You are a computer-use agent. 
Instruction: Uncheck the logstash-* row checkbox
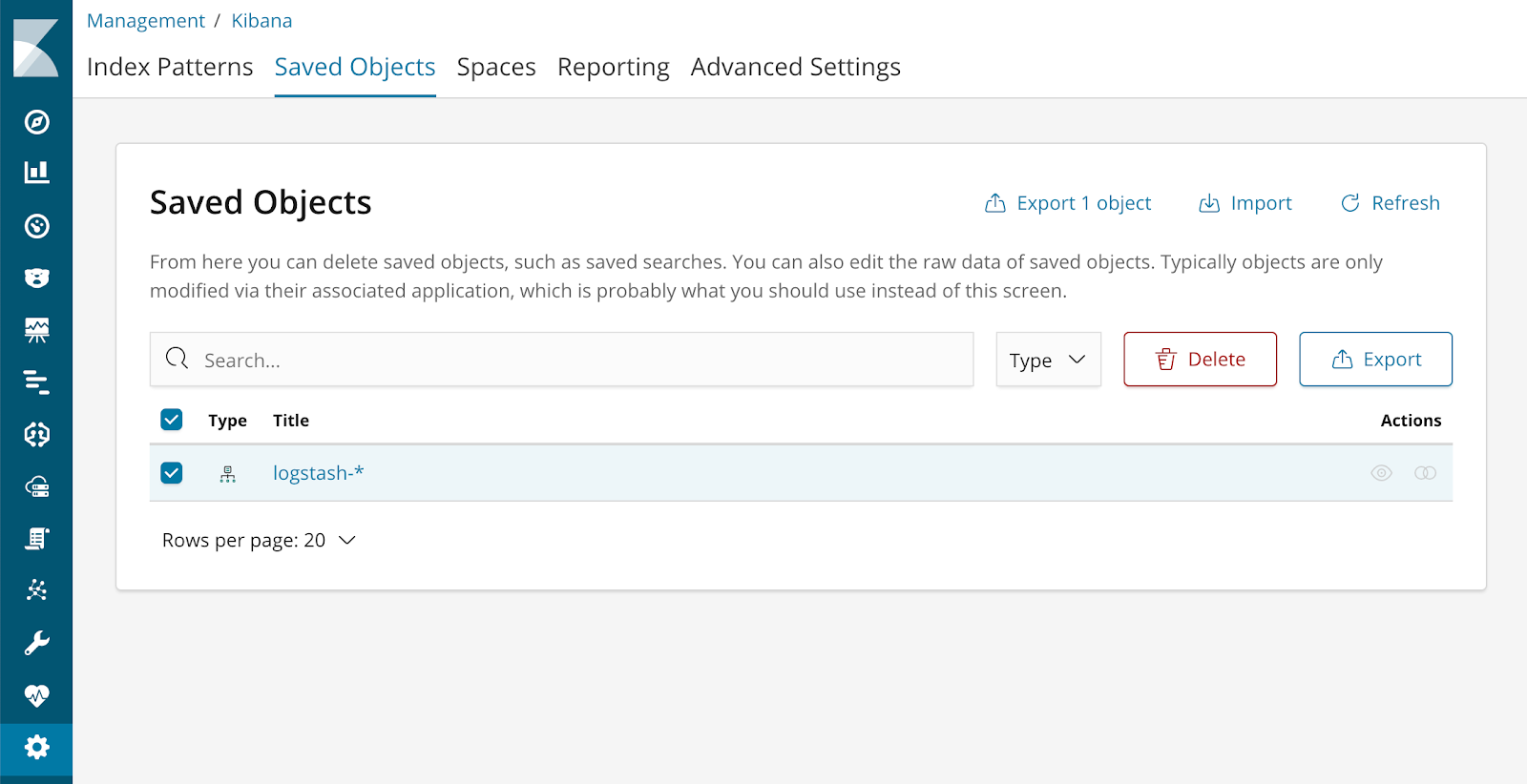(x=172, y=473)
